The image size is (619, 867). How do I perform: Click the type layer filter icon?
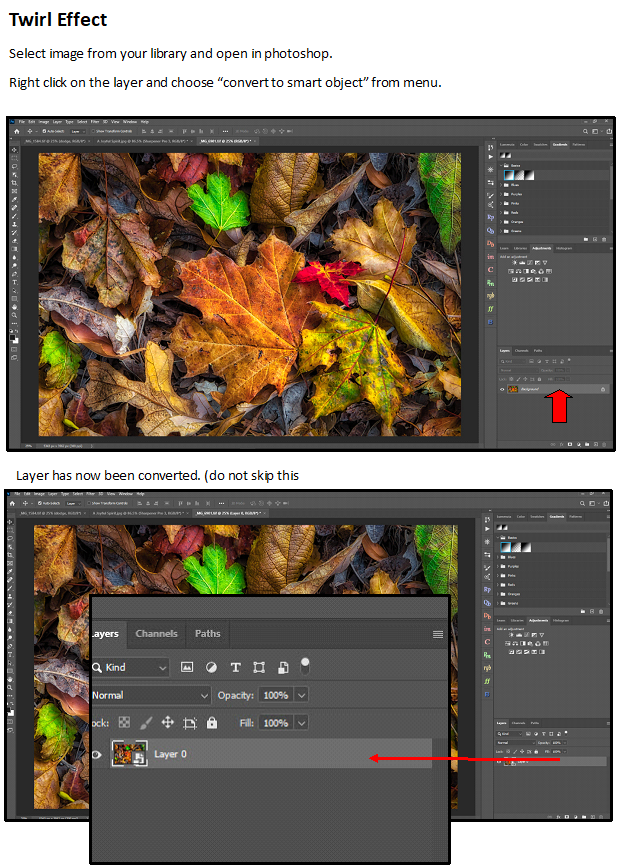tap(236, 667)
